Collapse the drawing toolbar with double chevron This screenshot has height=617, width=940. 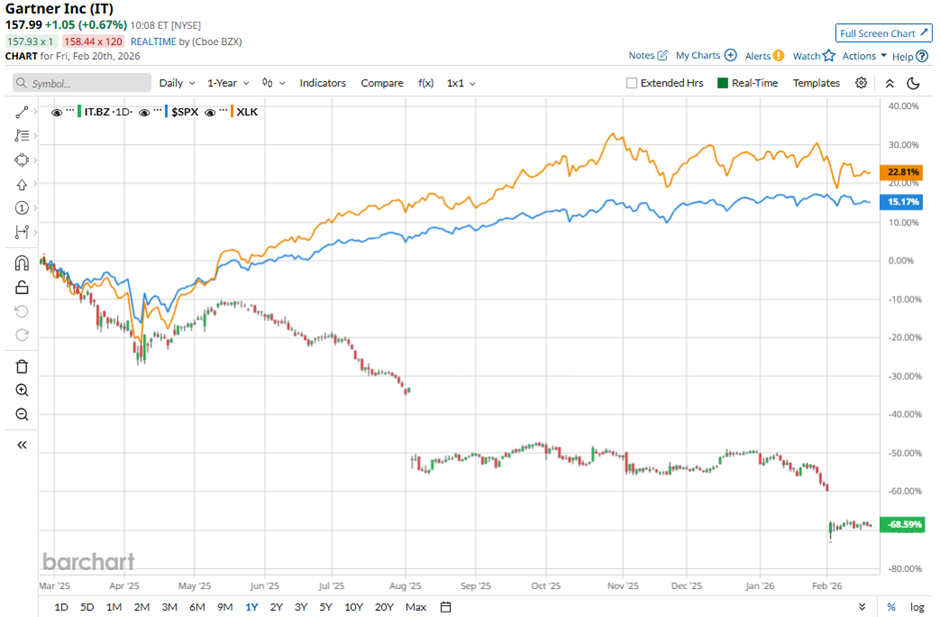click(x=22, y=445)
